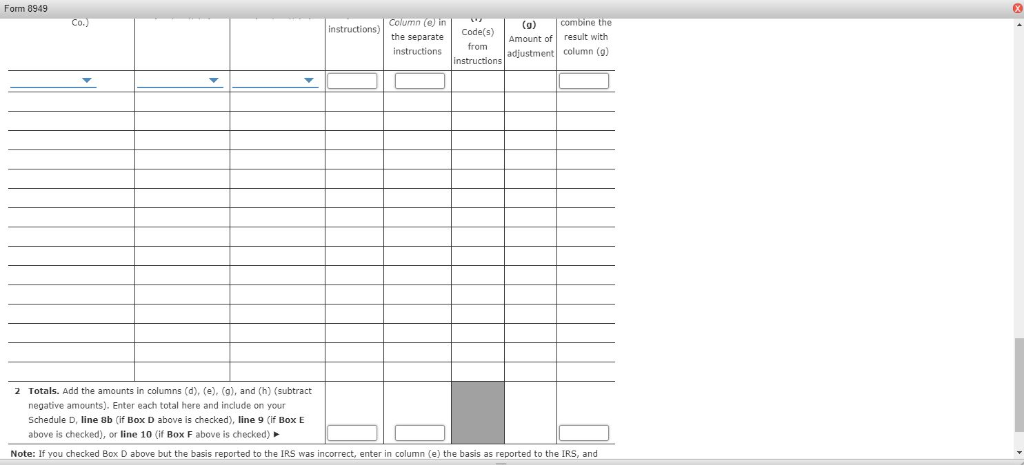Click the 'Code(s) from instructions' column header
Image resolution: width=1024 pixels, height=465 pixels.
[477, 46]
